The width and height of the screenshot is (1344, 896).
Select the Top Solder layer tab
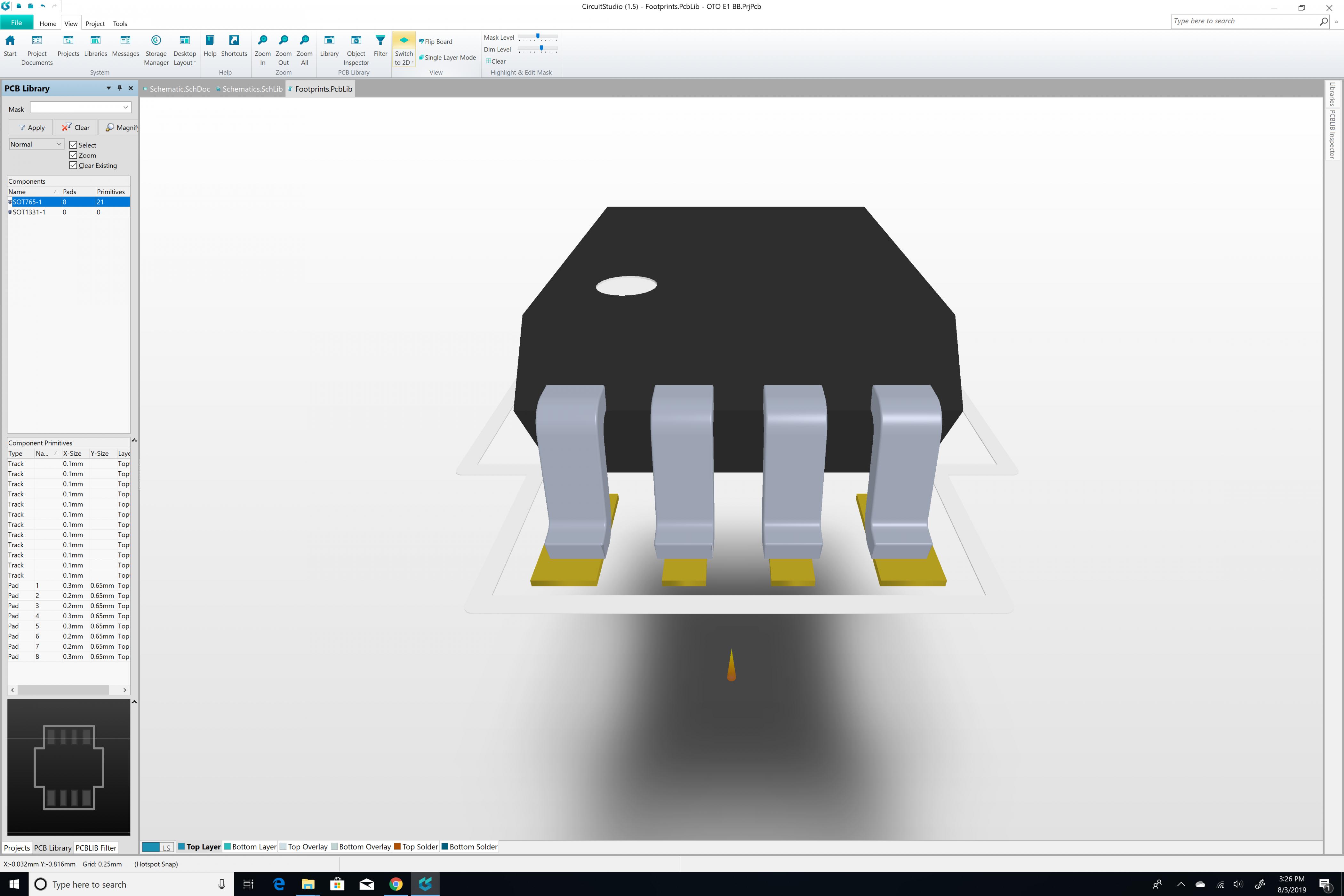tap(416, 847)
